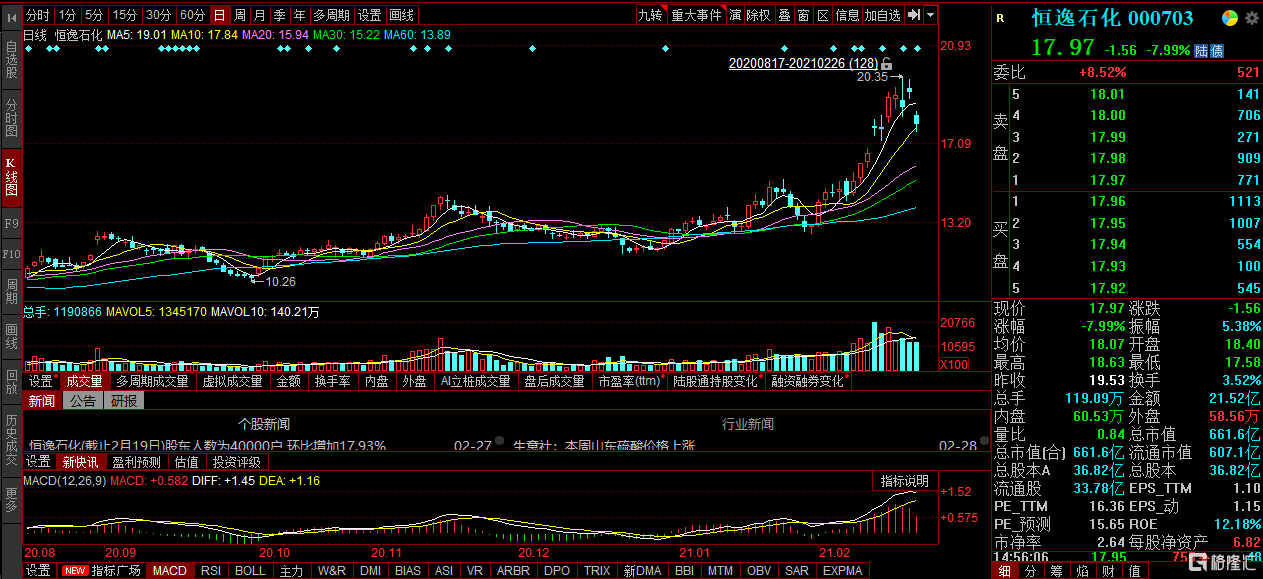This screenshot has height=579, width=1263.
Task: Open the 重大事件 major events dropdown
Action: click(x=696, y=15)
